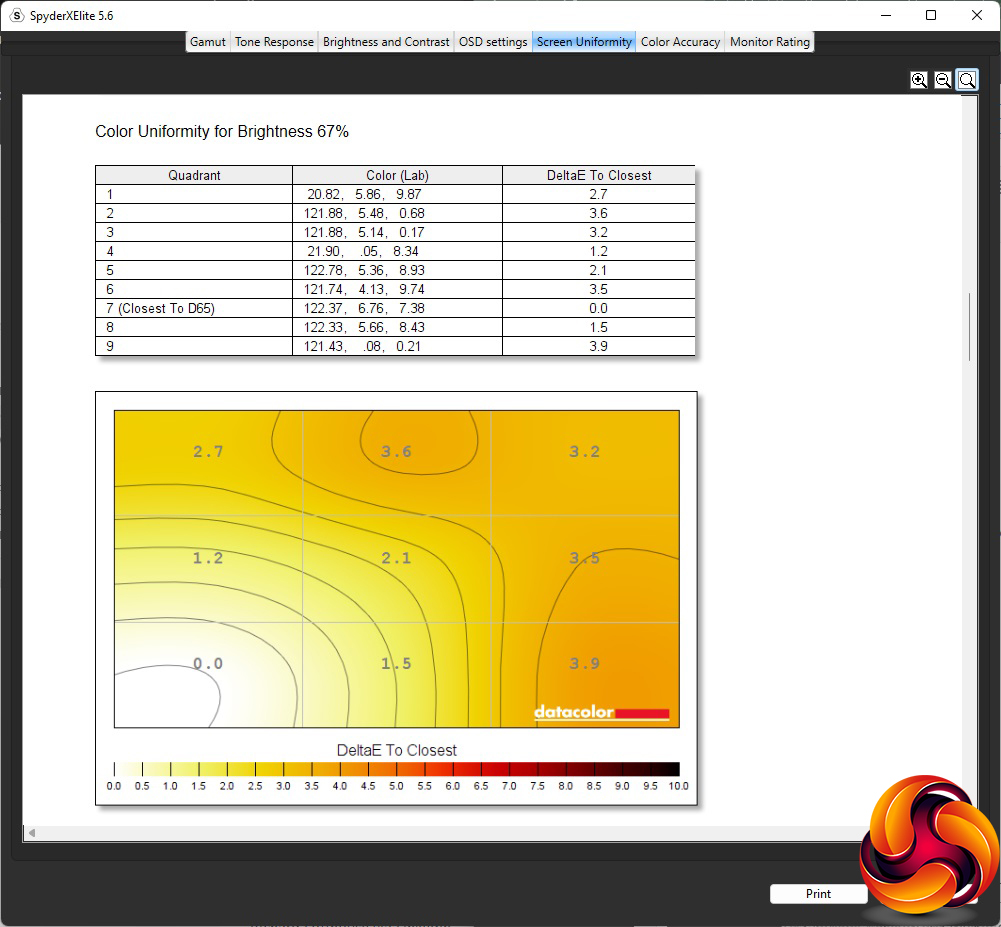The height and width of the screenshot is (927, 1001).
Task: Click the zoom out magnifier icon
Action: [x=943, y=80]
